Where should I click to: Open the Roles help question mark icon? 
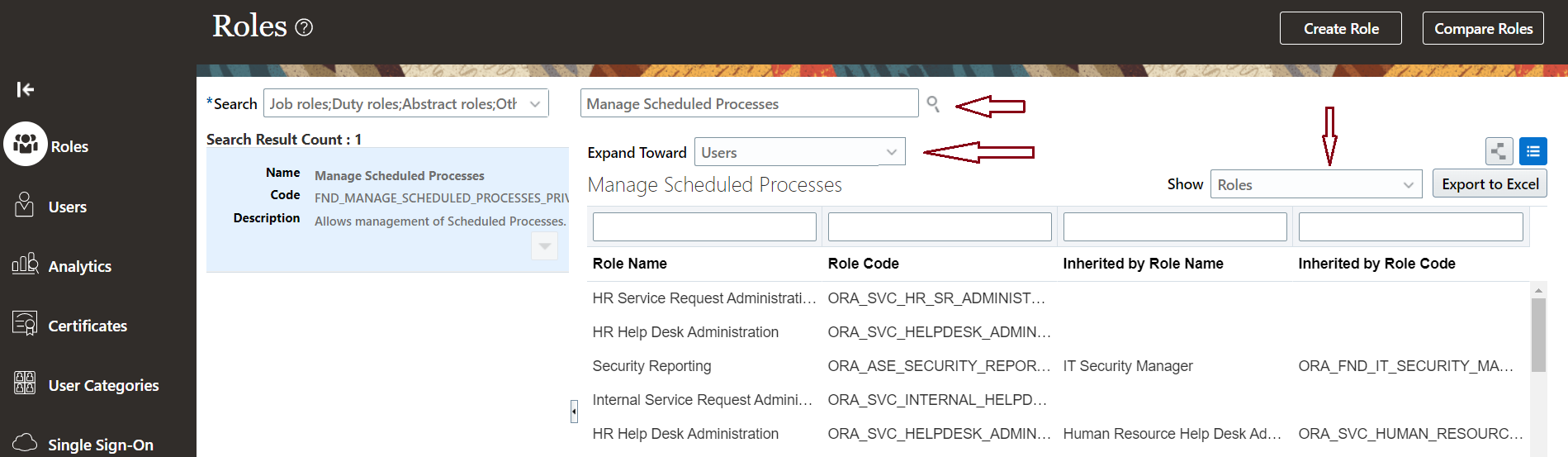pos(304,27)
